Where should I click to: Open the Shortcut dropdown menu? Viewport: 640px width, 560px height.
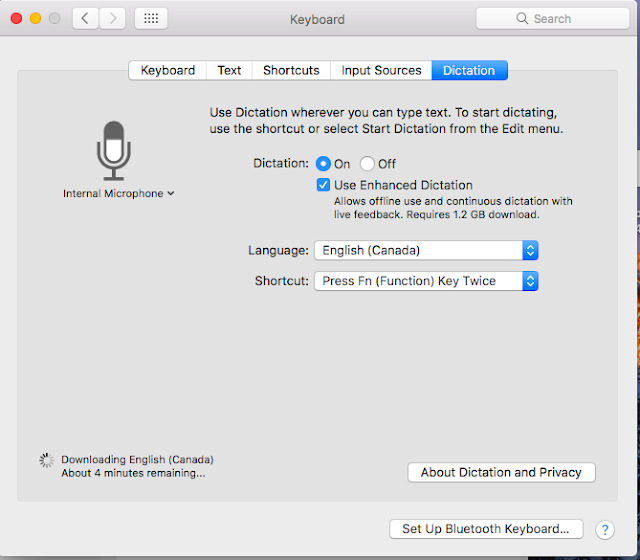[x=426, y=281]
